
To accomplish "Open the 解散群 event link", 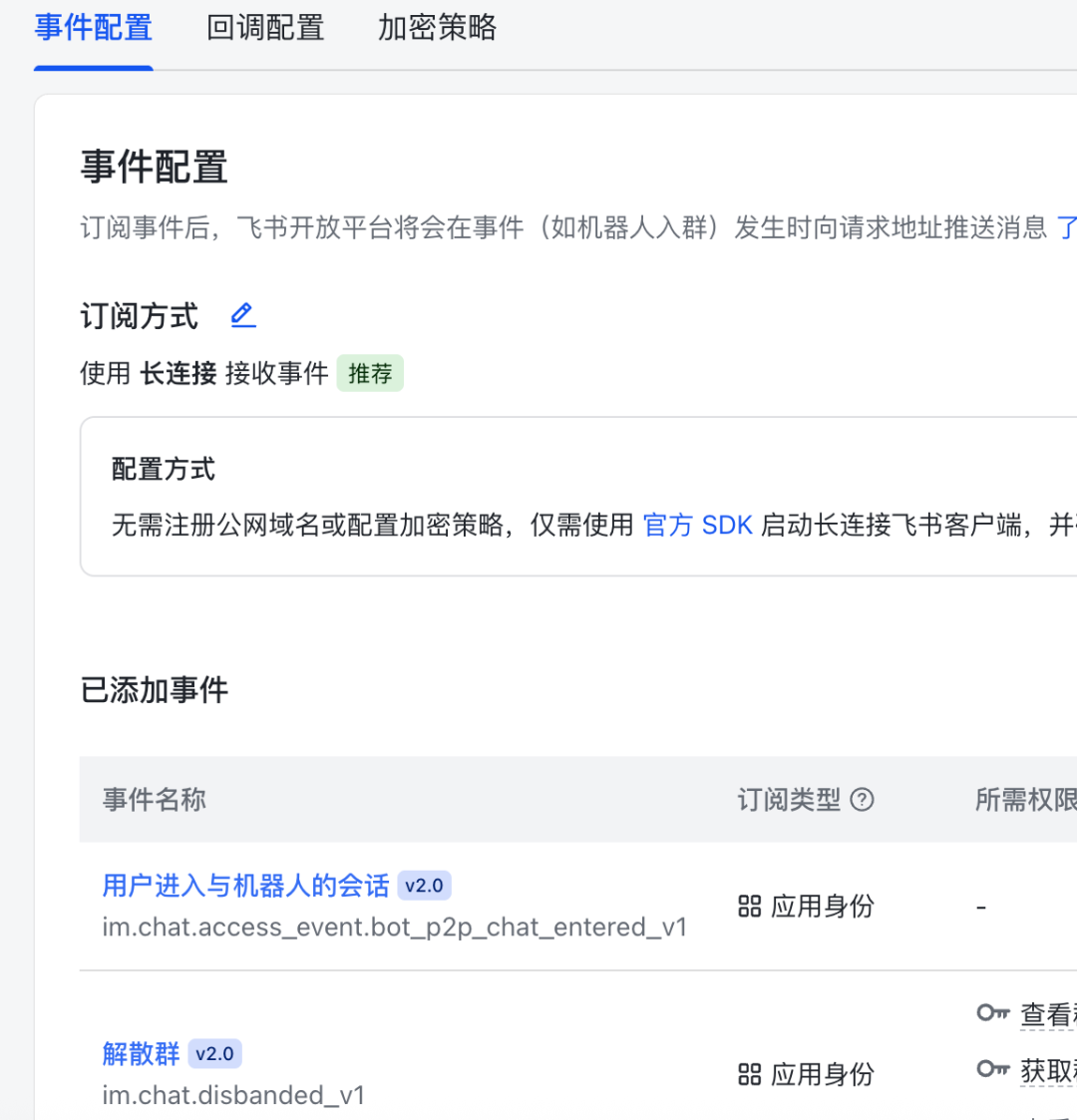I will (x=141, y=1053).
